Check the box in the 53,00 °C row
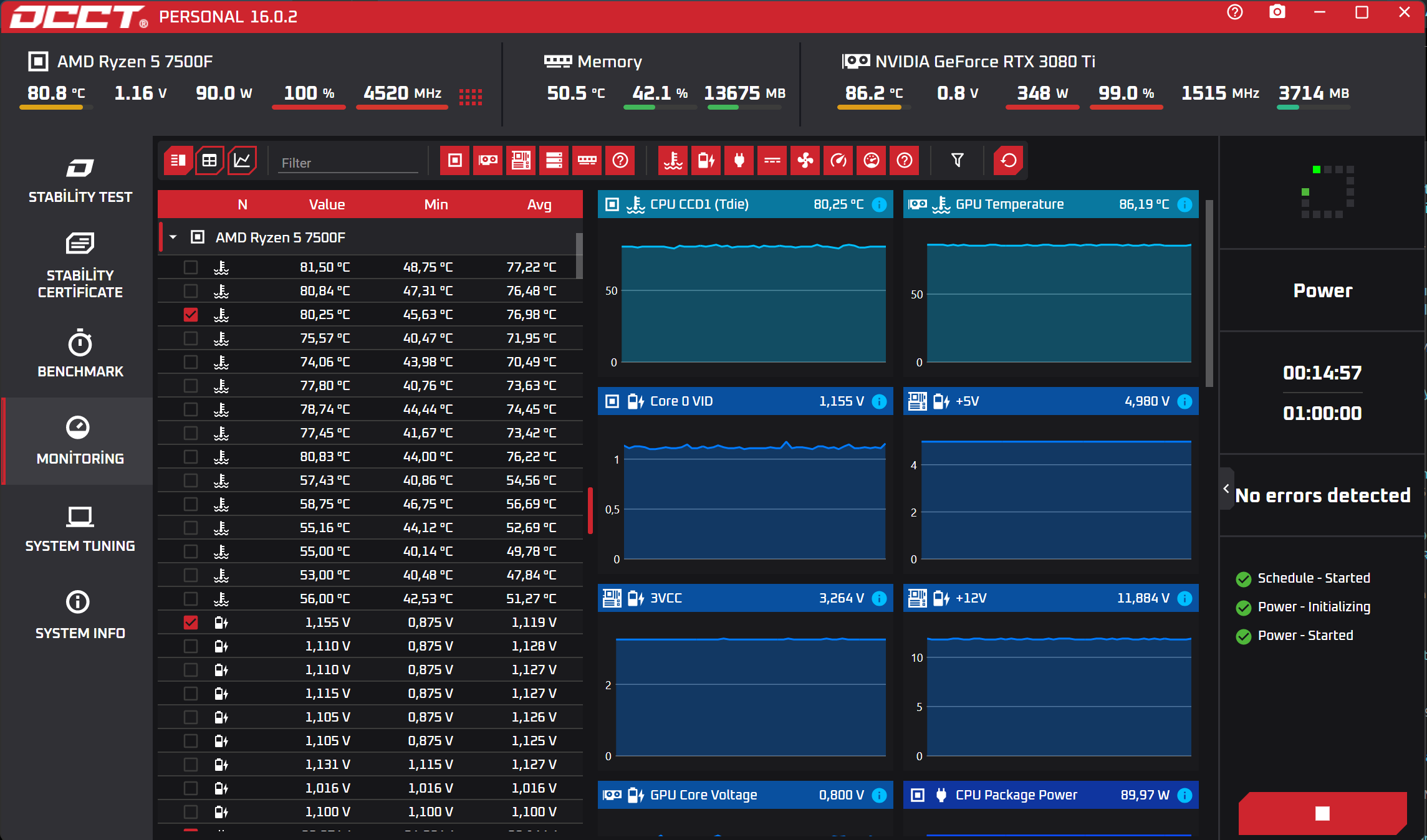 pos(191,575)
